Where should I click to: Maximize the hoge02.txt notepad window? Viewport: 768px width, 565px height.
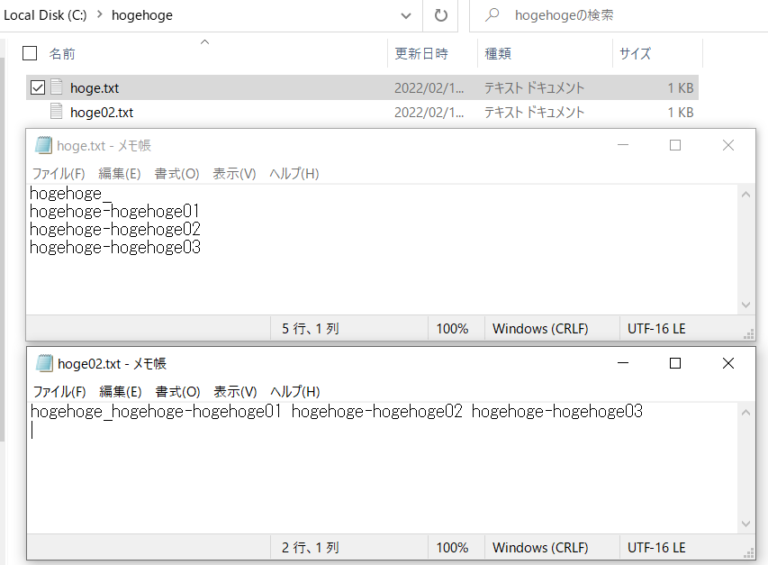point(675,363)
